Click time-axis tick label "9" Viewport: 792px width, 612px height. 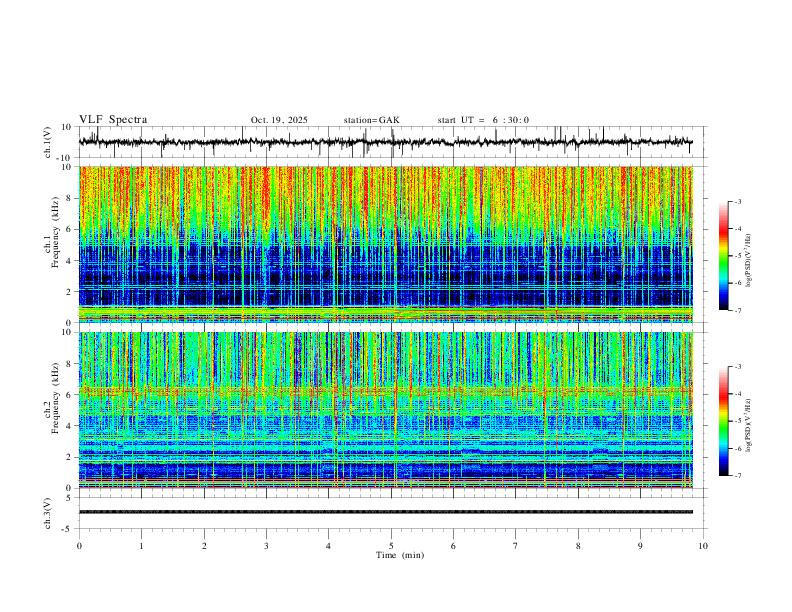pos(640,546)
